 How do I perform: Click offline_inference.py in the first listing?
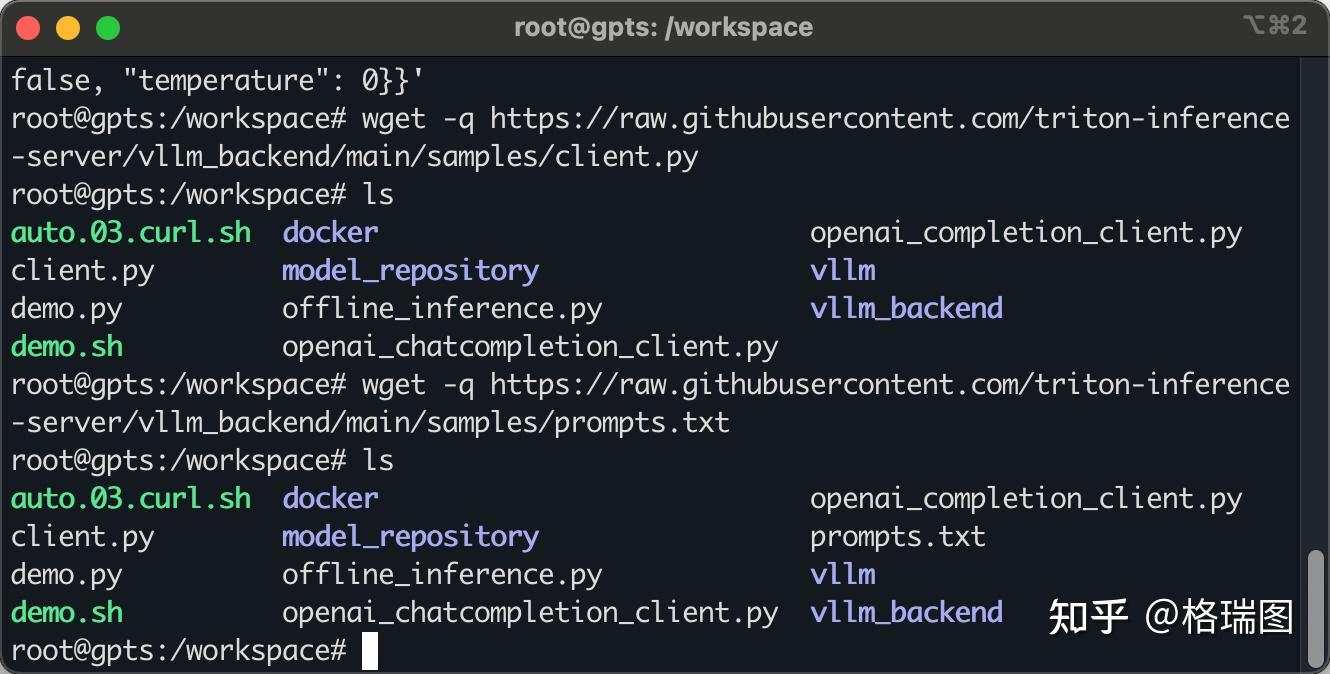tap(442, 309)
